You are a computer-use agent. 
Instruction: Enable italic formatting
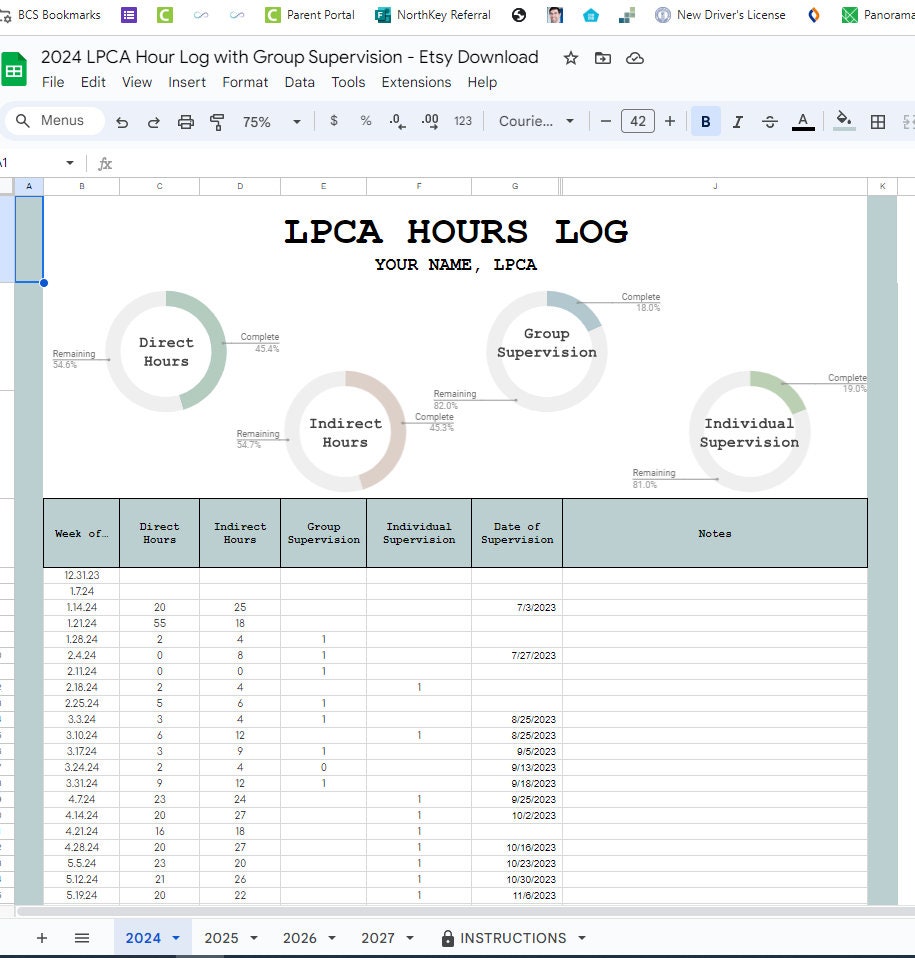tap(737, 120)
